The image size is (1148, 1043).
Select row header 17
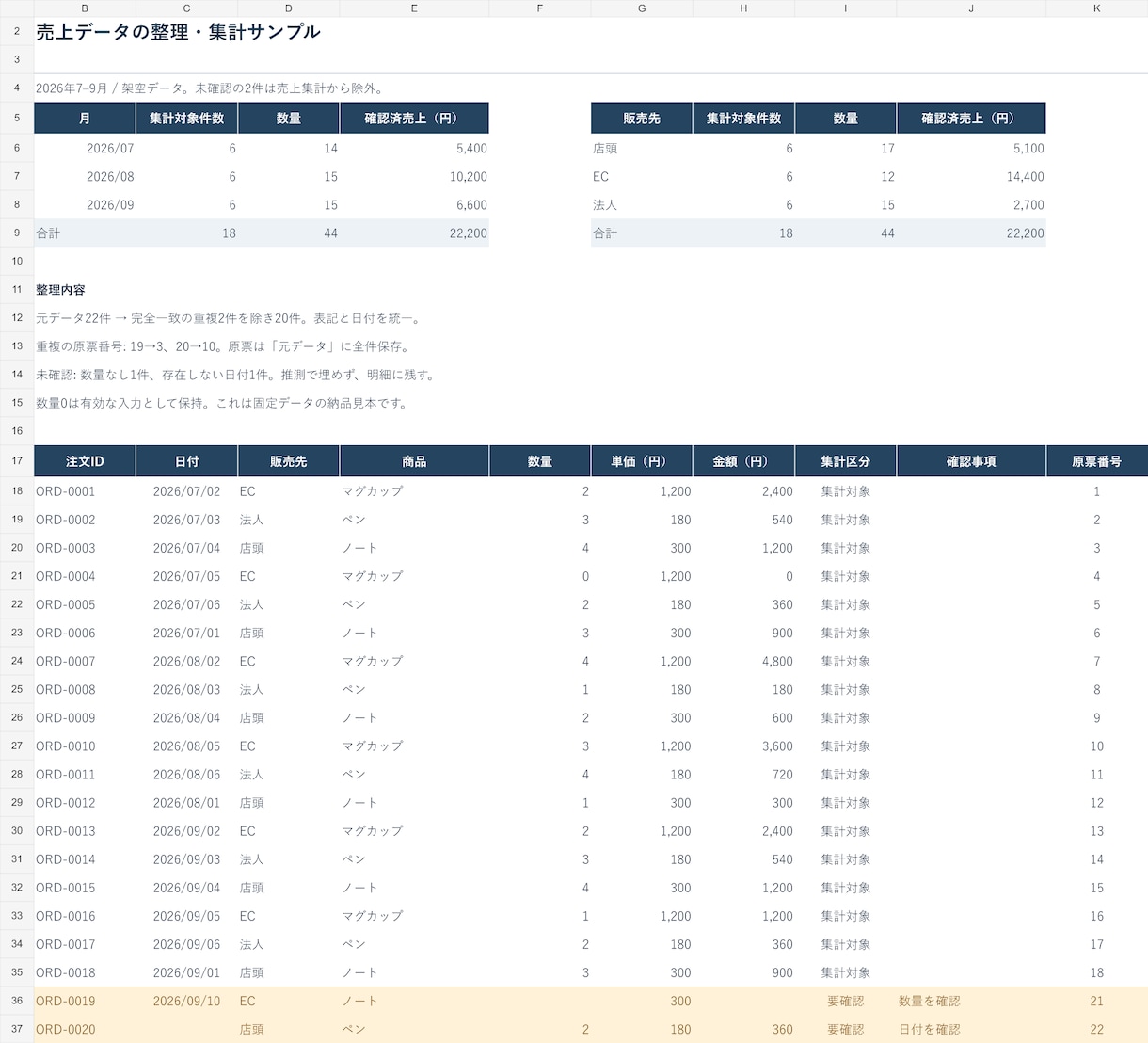pyautogui.click(x=17, y=461)
